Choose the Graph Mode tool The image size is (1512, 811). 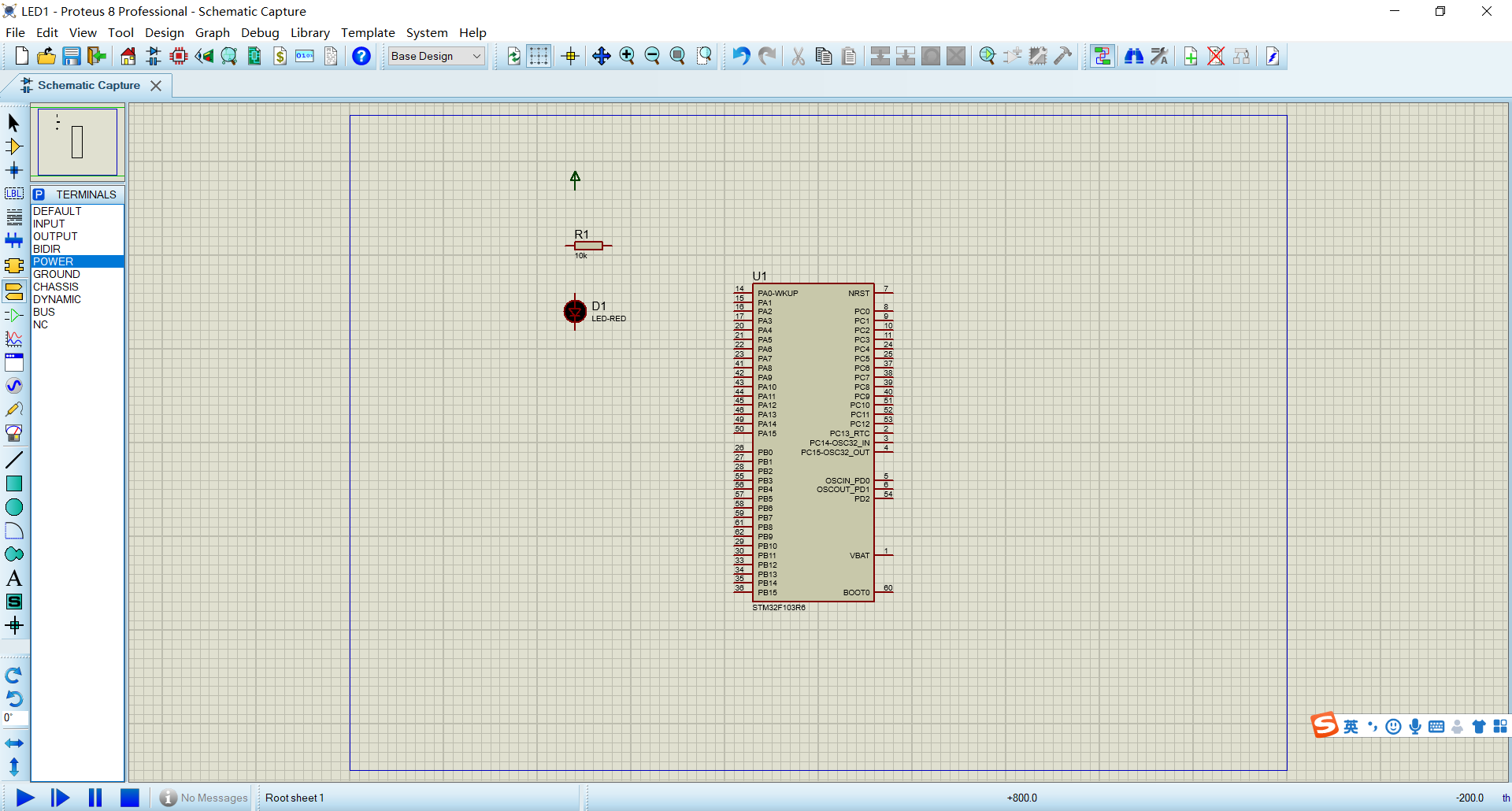pos(13,339)
